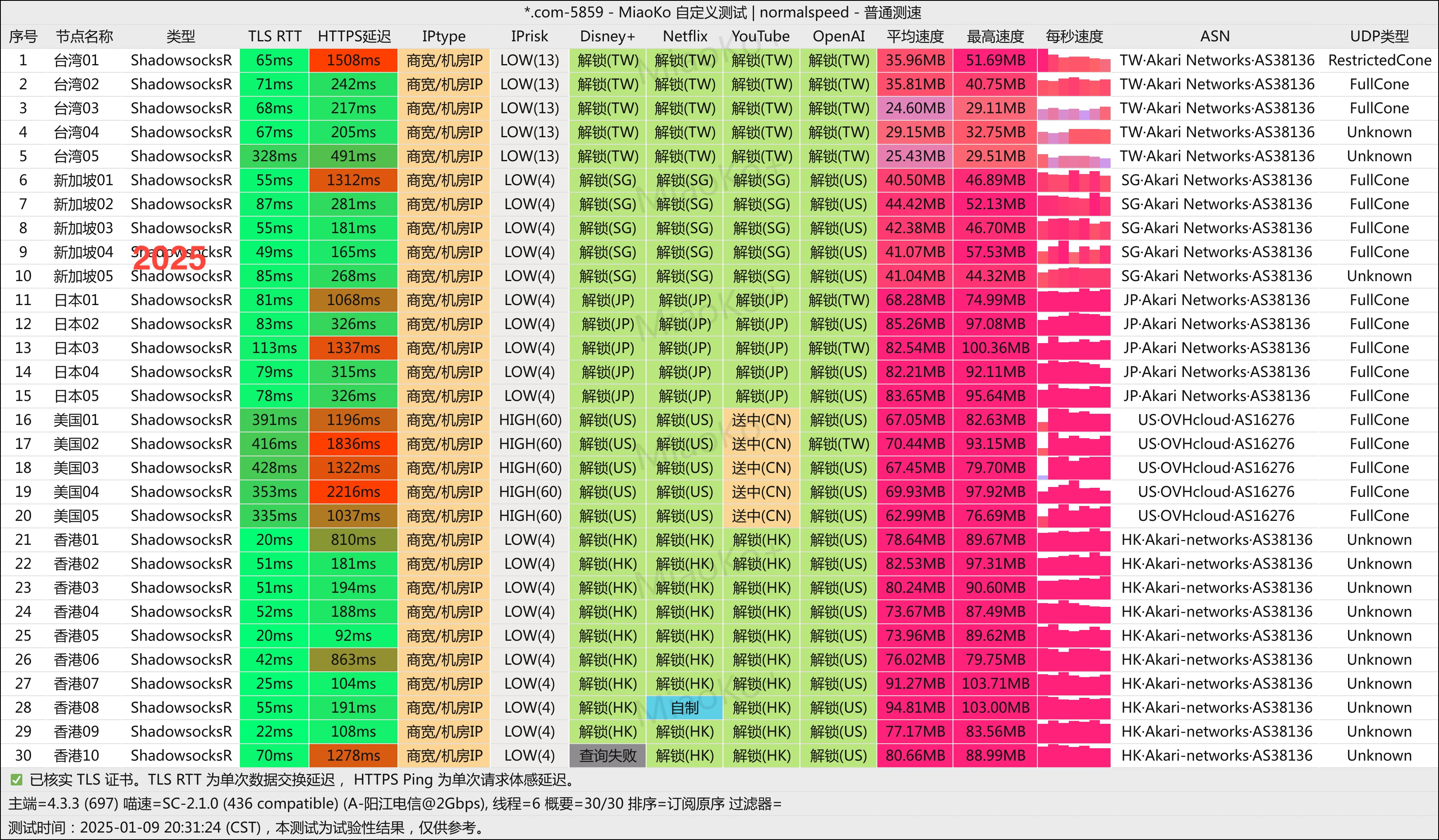Click the HIGH(60) IPrisk cell for 美国05
1439x840 pixels.
[x=529, y=516]
